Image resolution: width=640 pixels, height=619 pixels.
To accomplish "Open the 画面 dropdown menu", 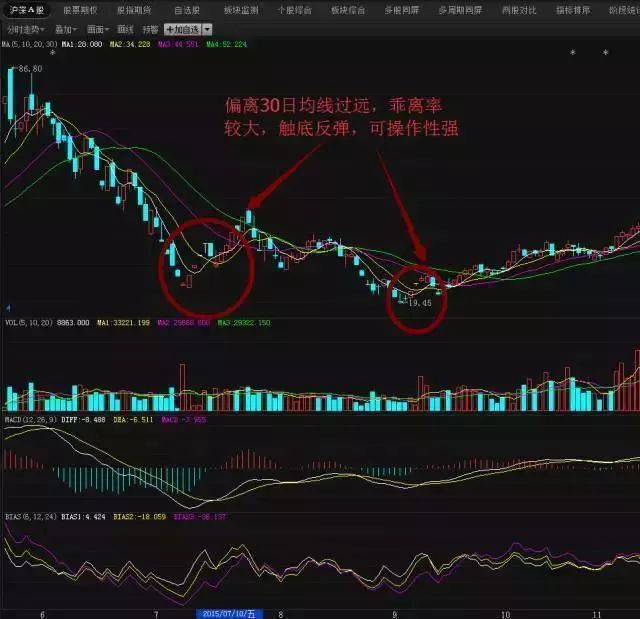I will pos(98,29).
